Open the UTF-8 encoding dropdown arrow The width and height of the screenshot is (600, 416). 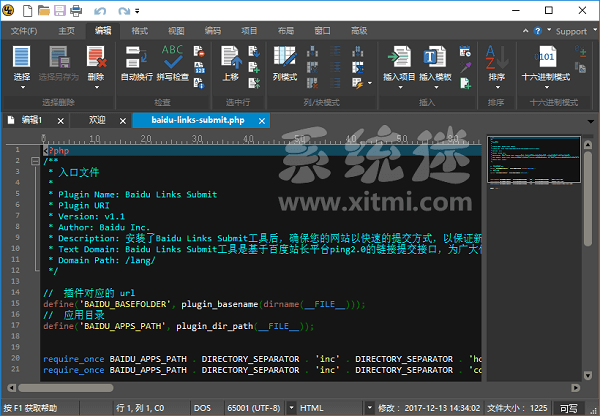point(291,408)
